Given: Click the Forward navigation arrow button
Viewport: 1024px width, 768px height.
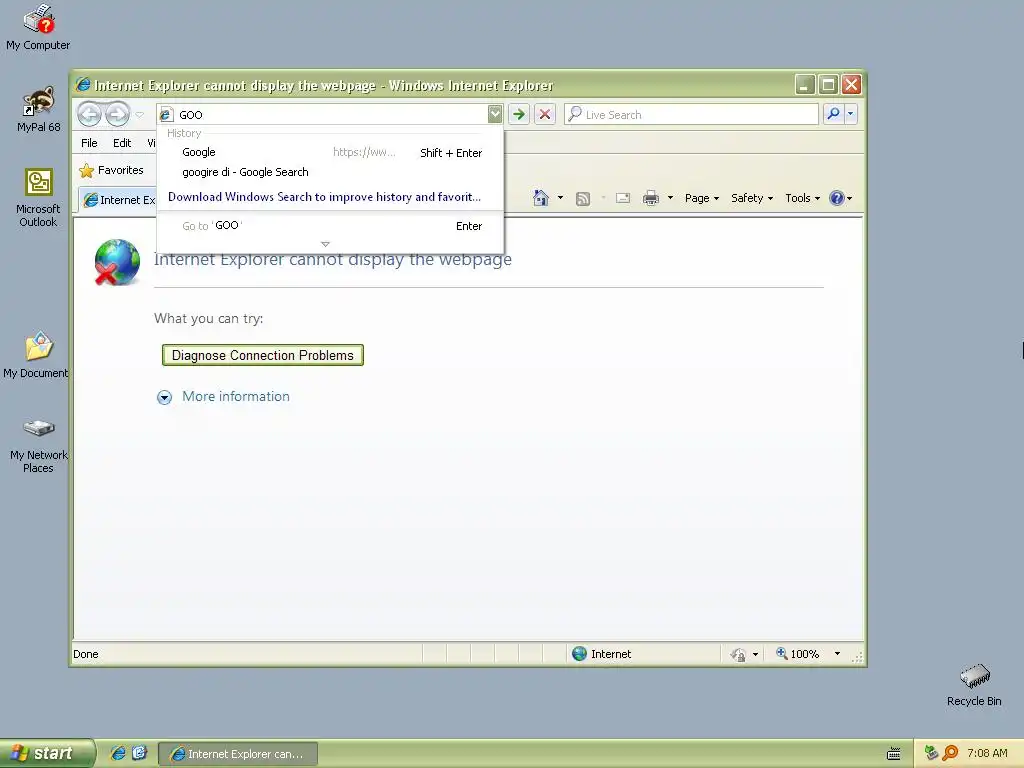Looking at the screenshot, I should pyautogui.click(x=118, y=114).
